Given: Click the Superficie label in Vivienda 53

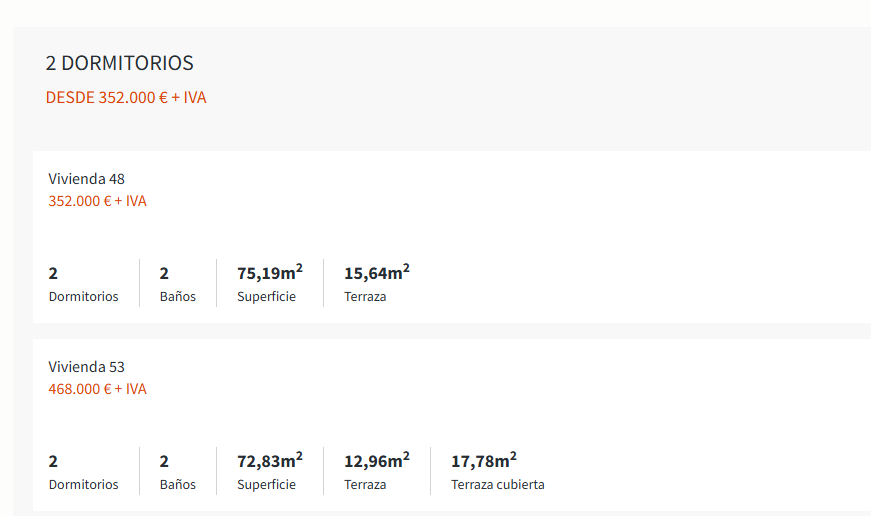Looking at the screenshot, I should click(267, 485).
